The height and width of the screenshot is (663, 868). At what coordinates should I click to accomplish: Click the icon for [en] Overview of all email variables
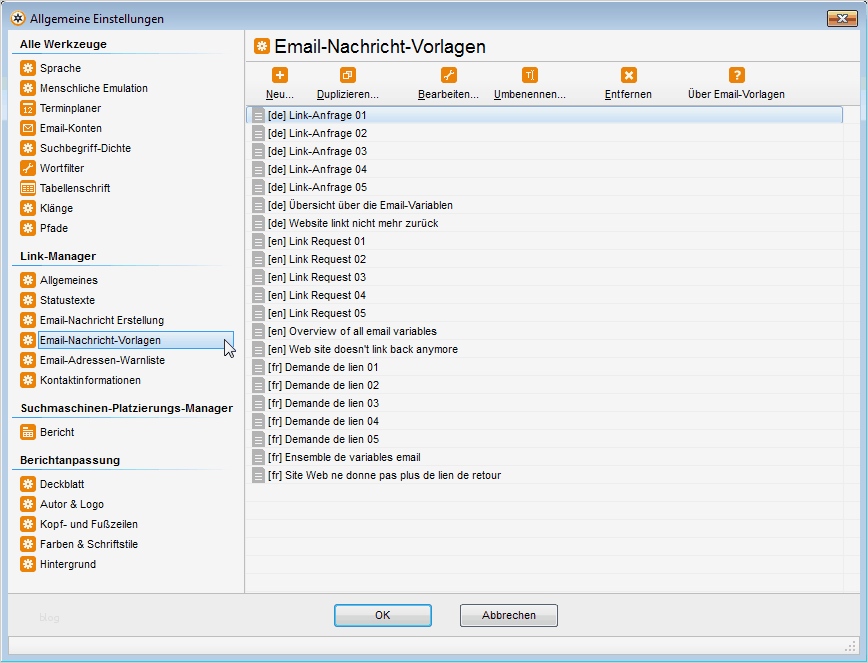[x=258, y=332]
